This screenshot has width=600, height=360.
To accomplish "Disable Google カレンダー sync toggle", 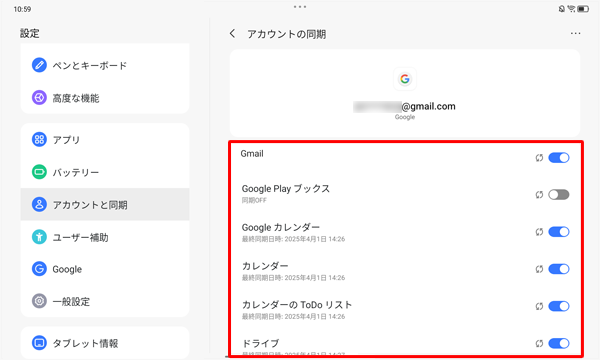I will coord(559,232).
